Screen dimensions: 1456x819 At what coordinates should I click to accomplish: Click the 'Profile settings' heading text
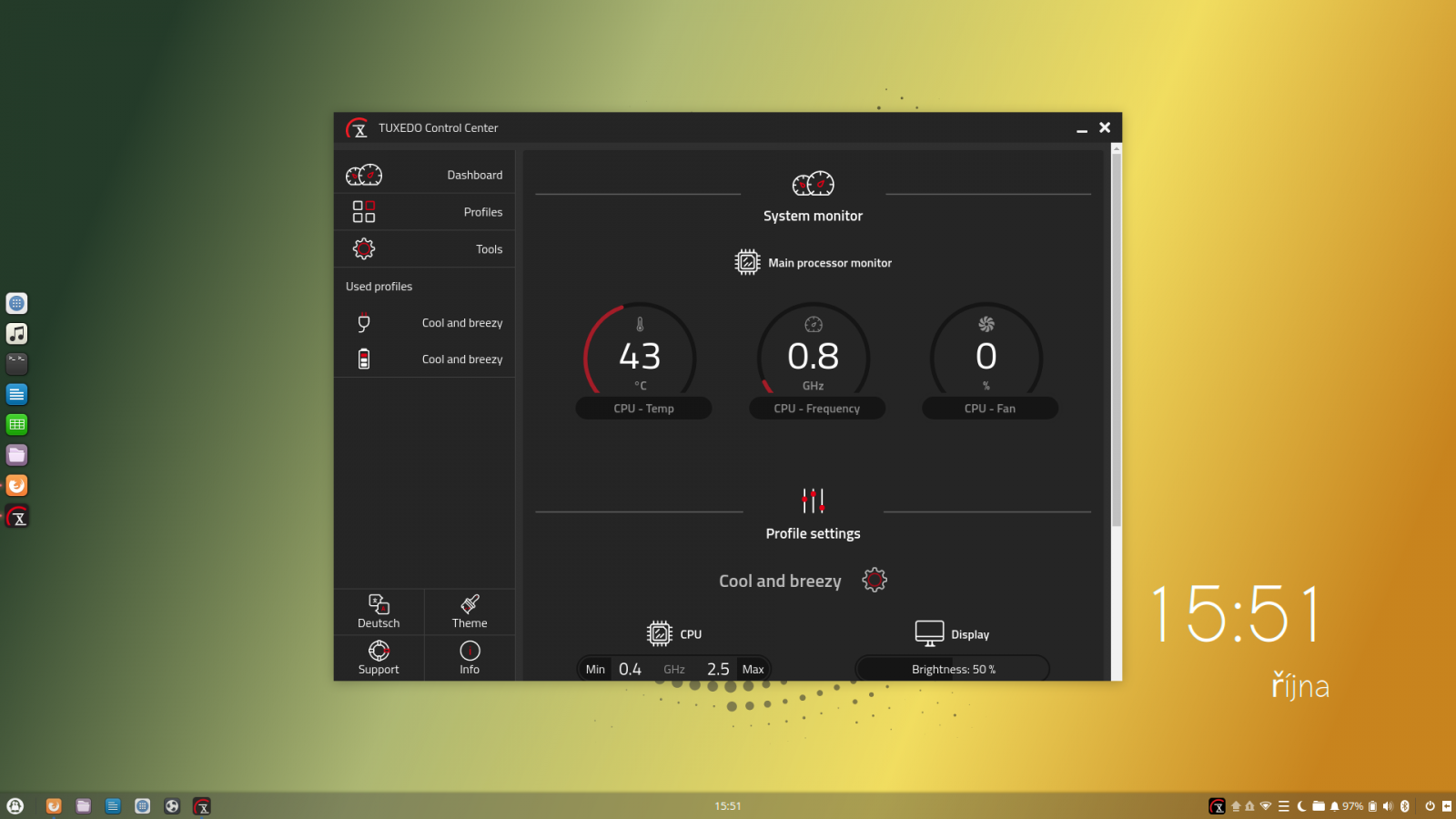[814, 533]
